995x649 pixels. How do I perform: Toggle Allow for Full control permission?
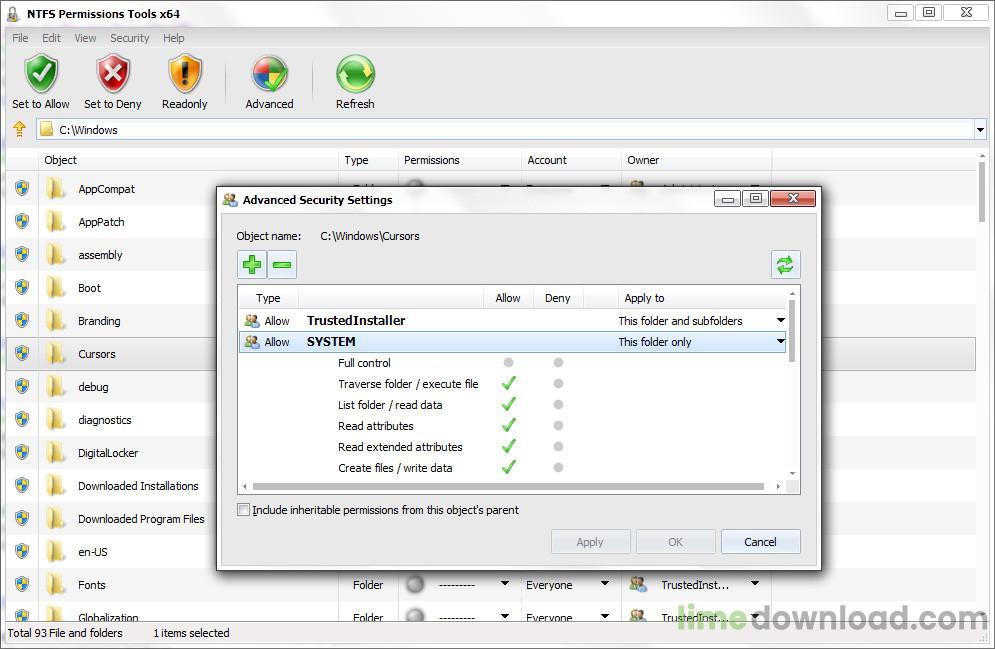click(508, 363)
